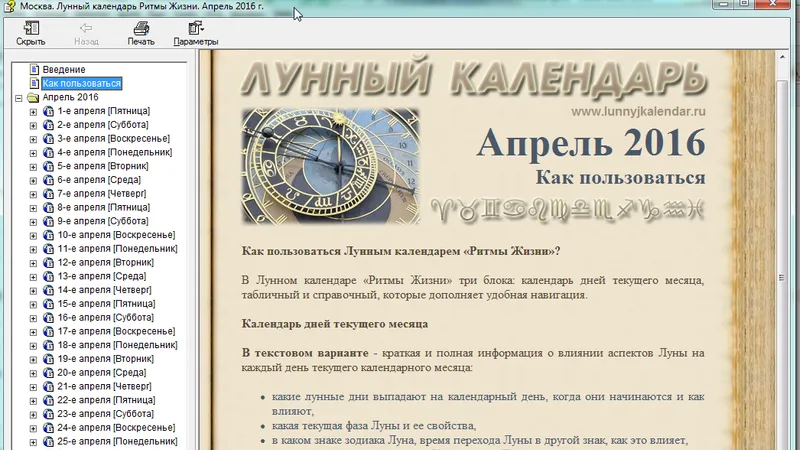Screen dimensions: 800x450
Task: Click the book icon of 12-е апреля
Action: pos(48,262)
